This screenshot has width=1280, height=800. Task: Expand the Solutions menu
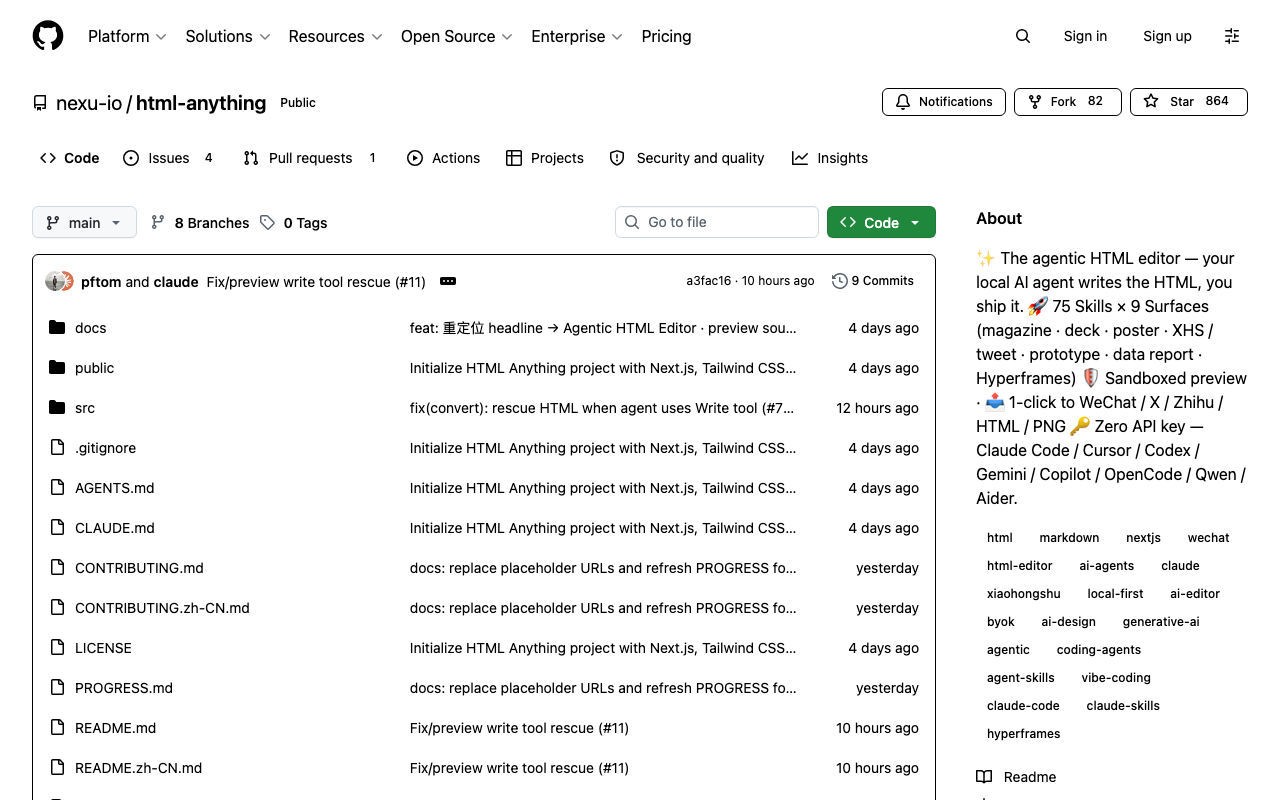click(228, 36)
